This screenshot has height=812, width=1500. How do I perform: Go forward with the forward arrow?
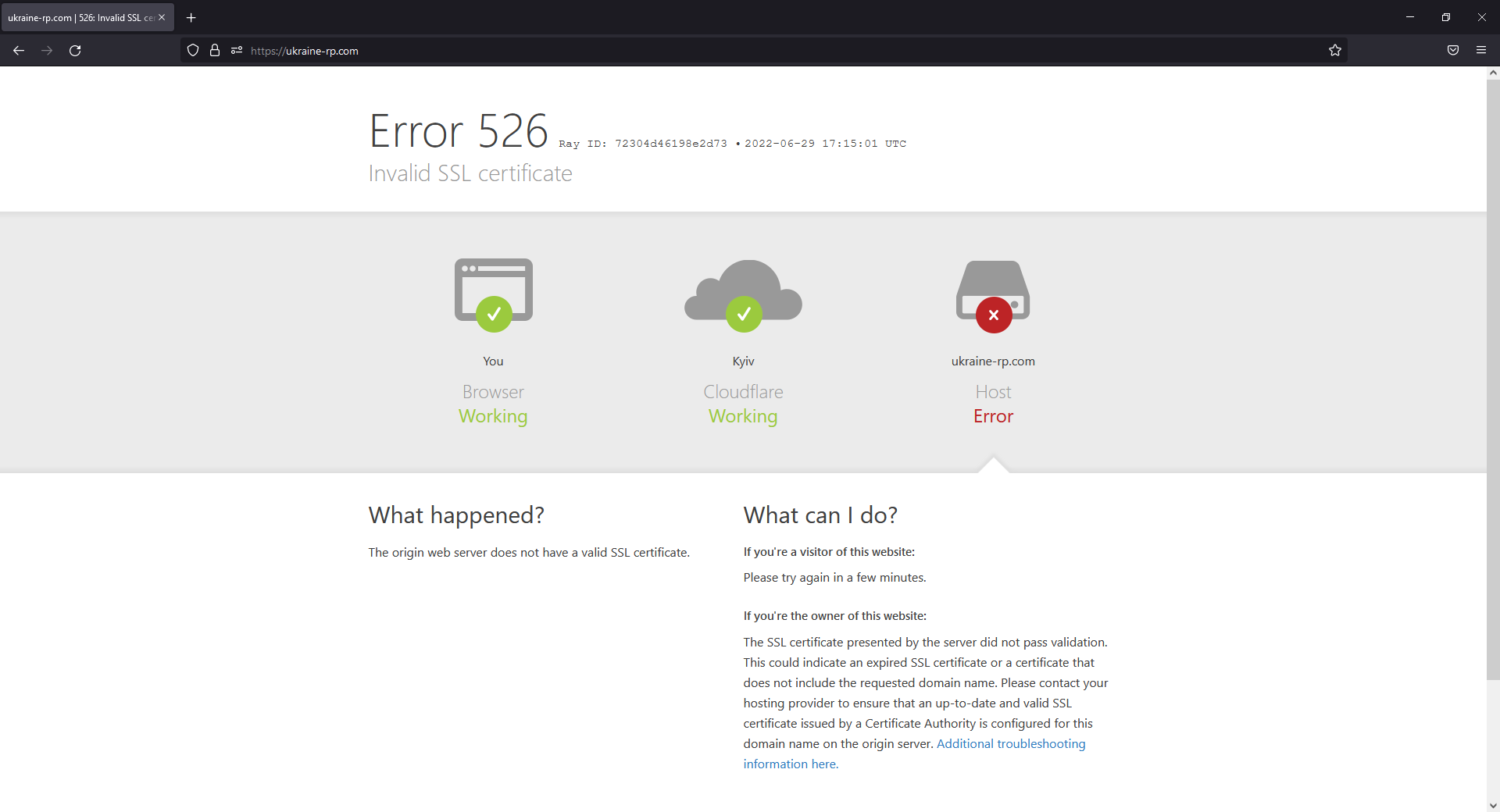pos(47,51)
